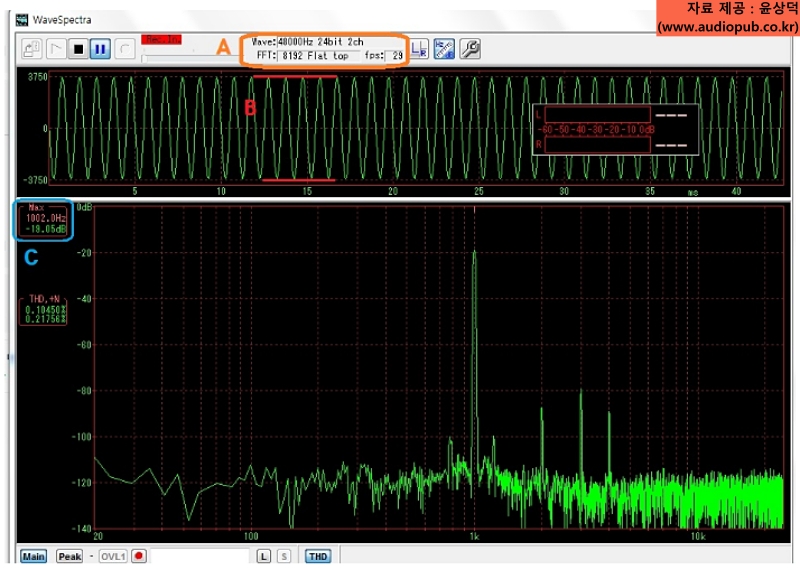Click the play flag button in toolbar
This screenshot has height=570, width=800.
tap(56, 49)
